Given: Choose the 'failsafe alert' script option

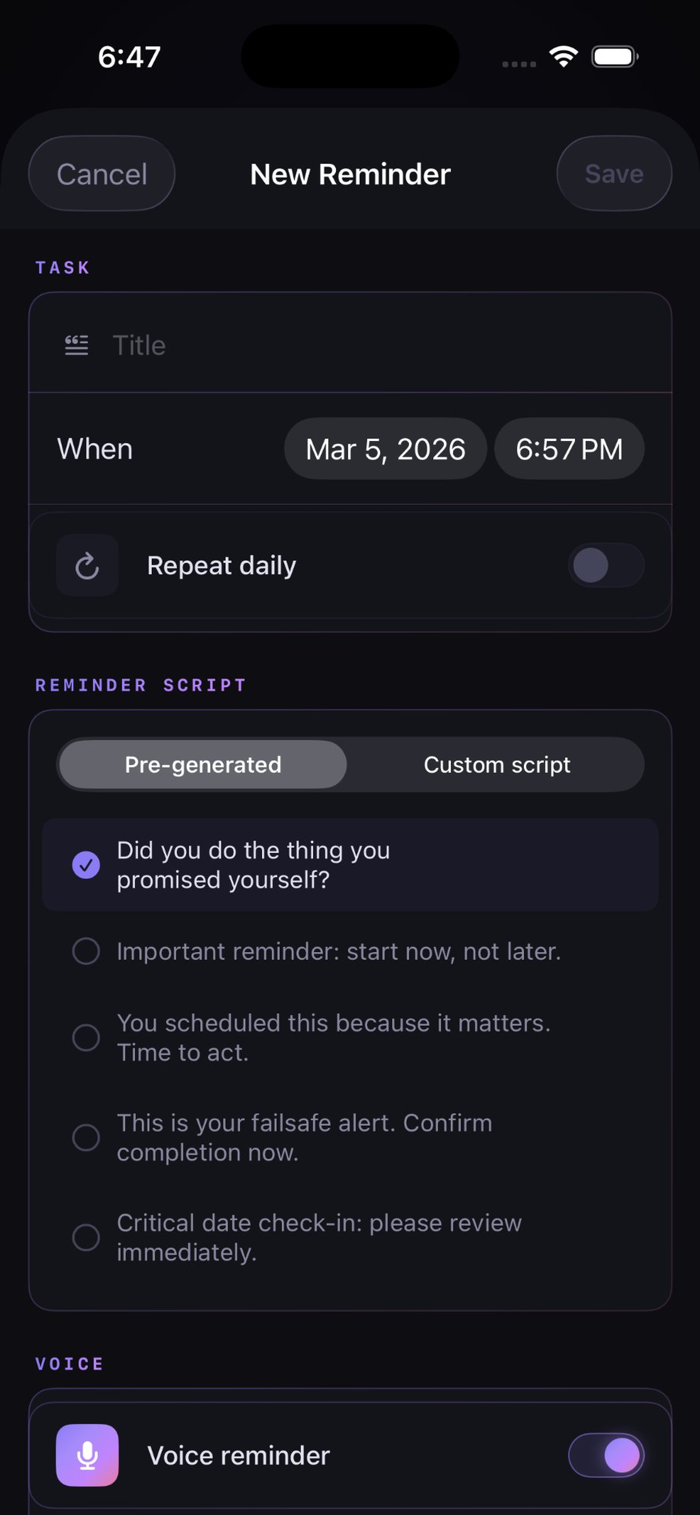Looking at the screenshot, I should [x=304, y=1137].
